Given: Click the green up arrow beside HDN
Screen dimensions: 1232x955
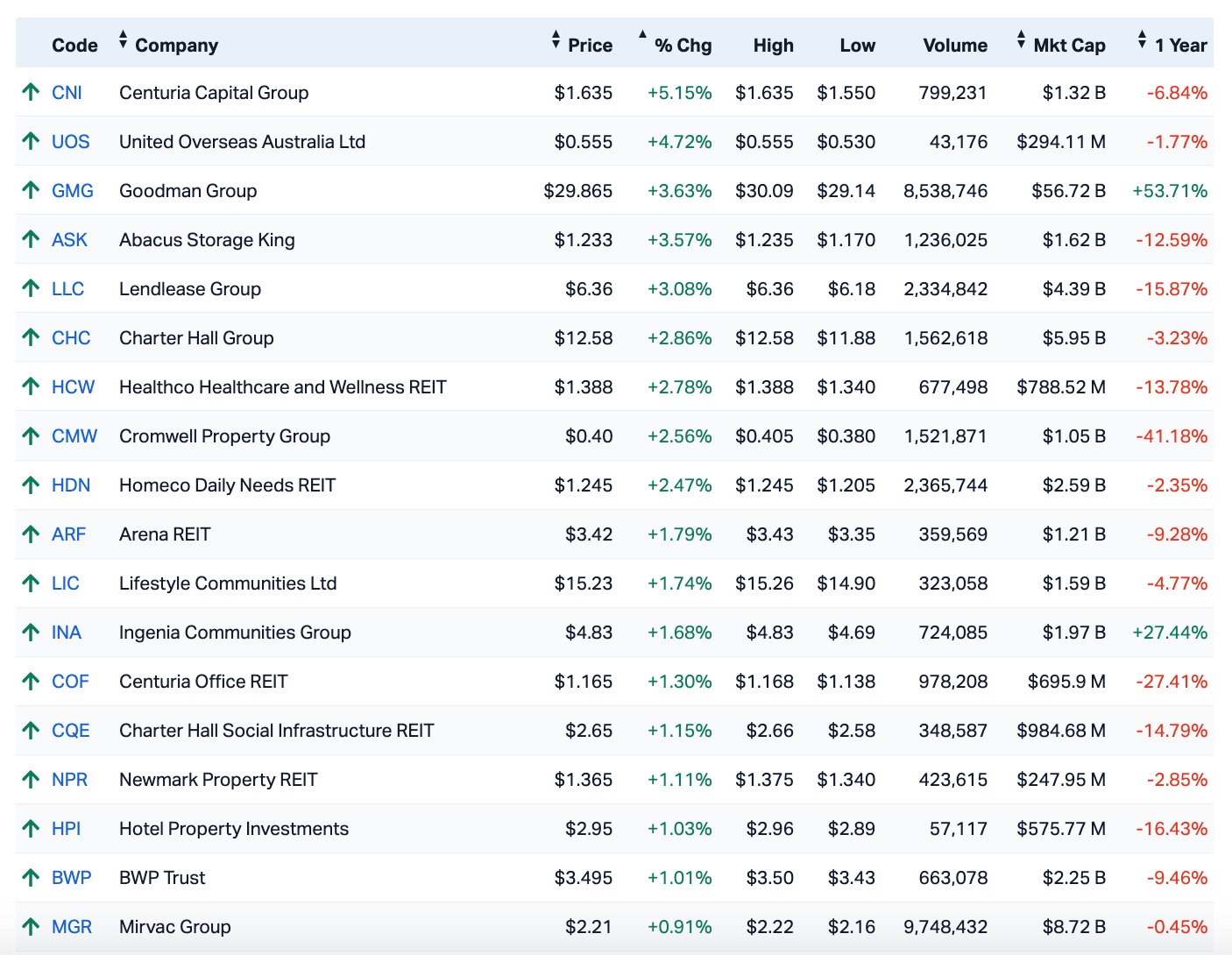Looking at the screenshot, I should tap(31, 485).
